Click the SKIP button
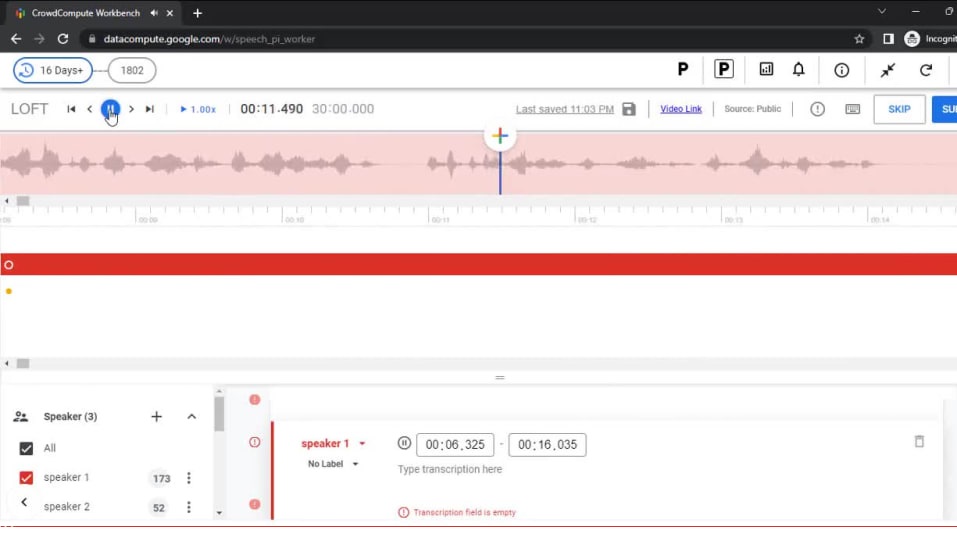This screenshot has width=957, height=539. (899, 109)
